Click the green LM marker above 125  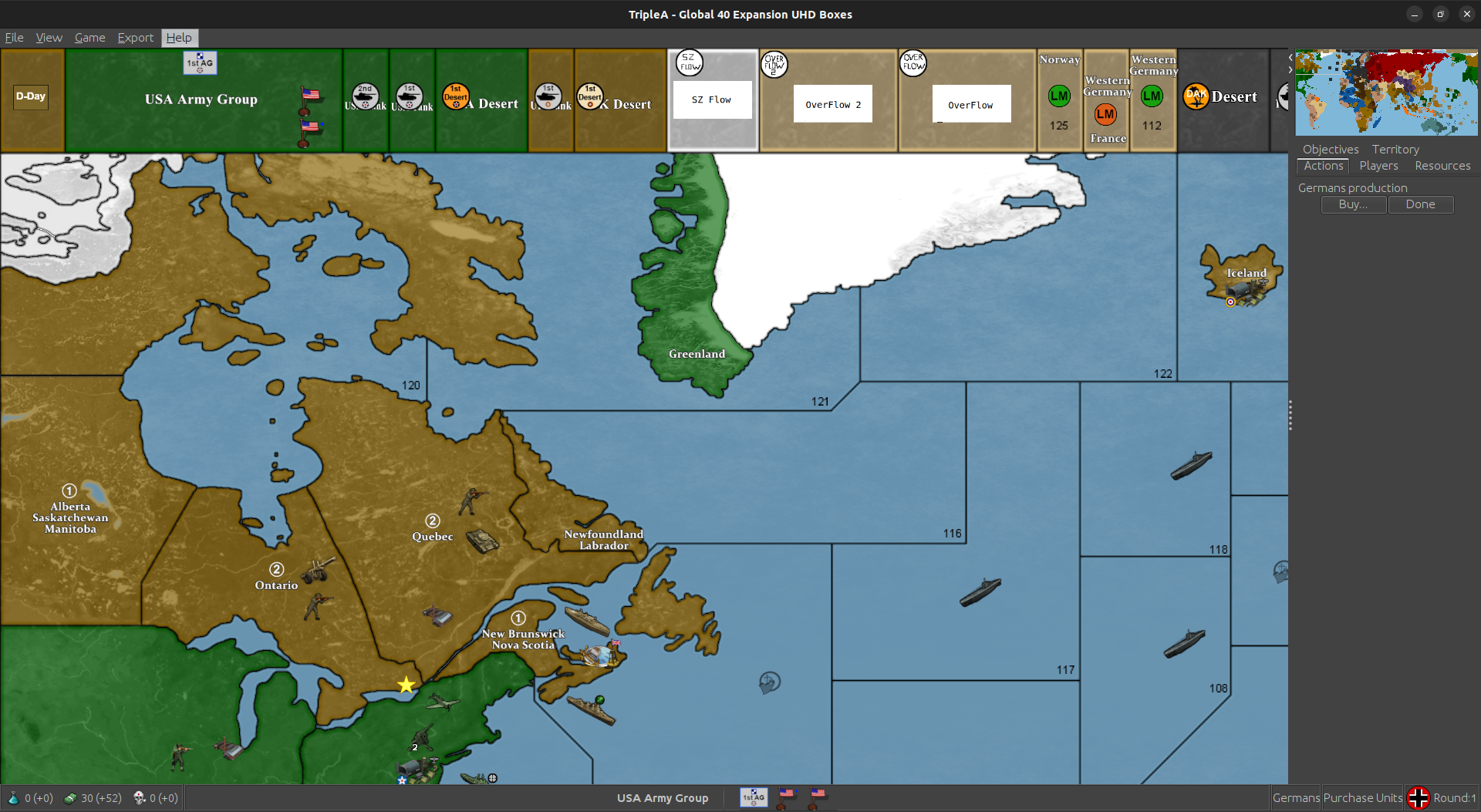tap(1059, 96)
